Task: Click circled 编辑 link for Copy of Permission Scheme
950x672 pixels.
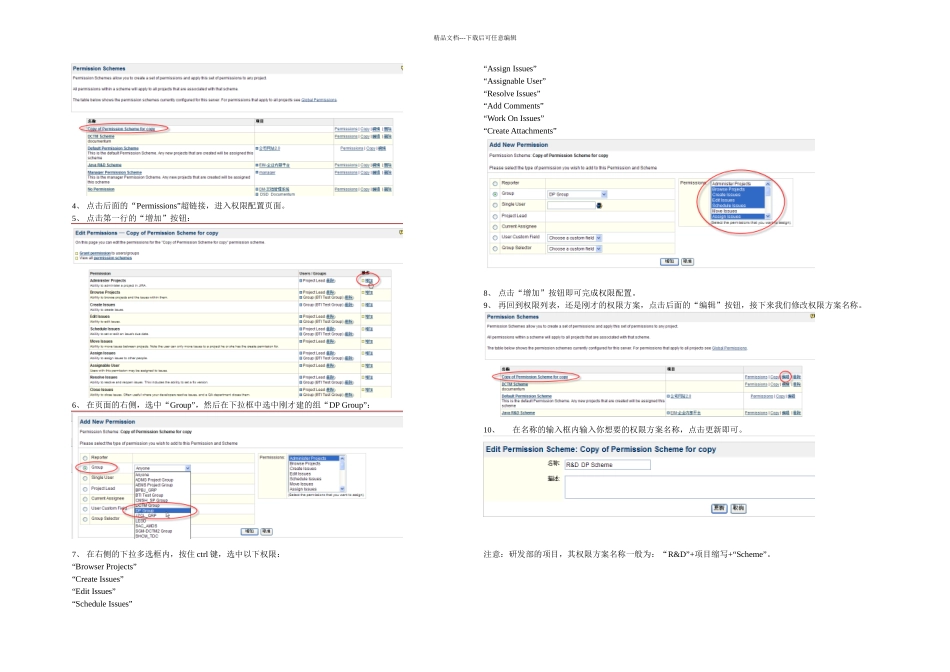Action: pyautogui.click(x=785, y=377)
